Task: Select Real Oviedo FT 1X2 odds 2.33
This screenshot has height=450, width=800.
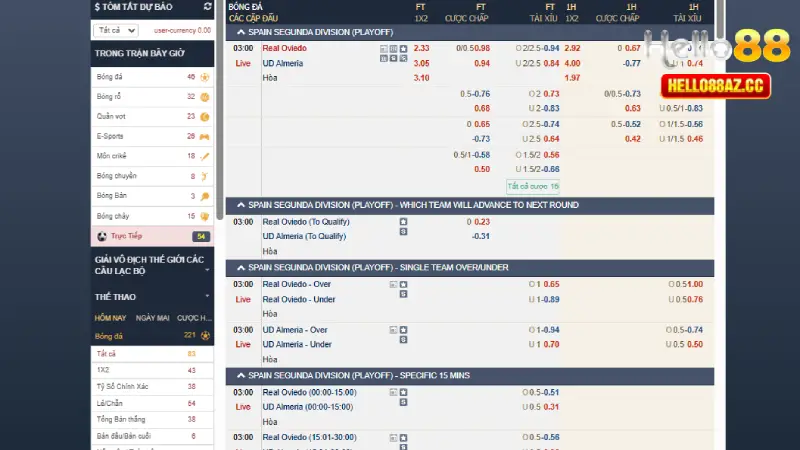Action: point(421,48)
